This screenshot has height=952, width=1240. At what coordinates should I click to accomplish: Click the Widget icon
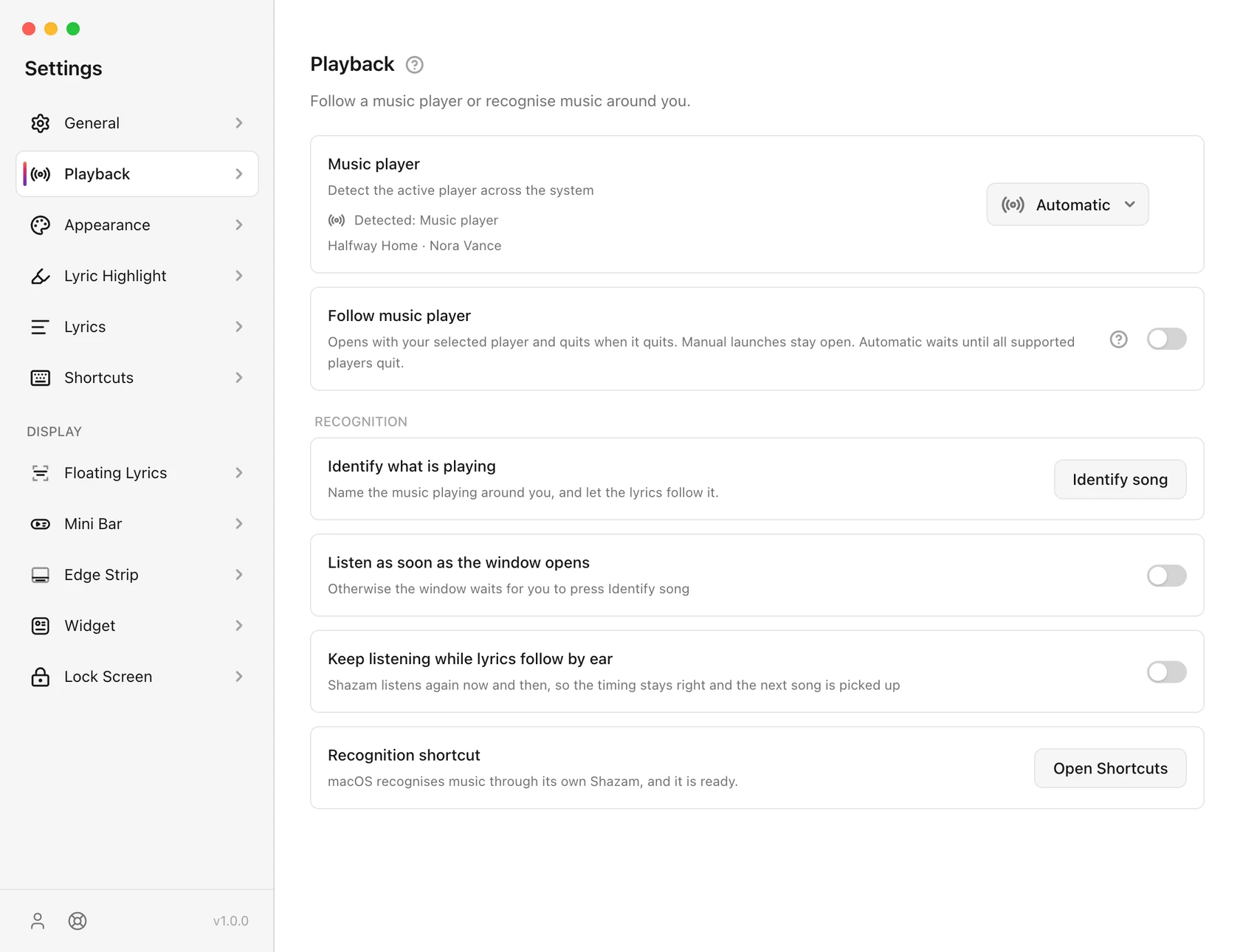click(x=41, y=626)
